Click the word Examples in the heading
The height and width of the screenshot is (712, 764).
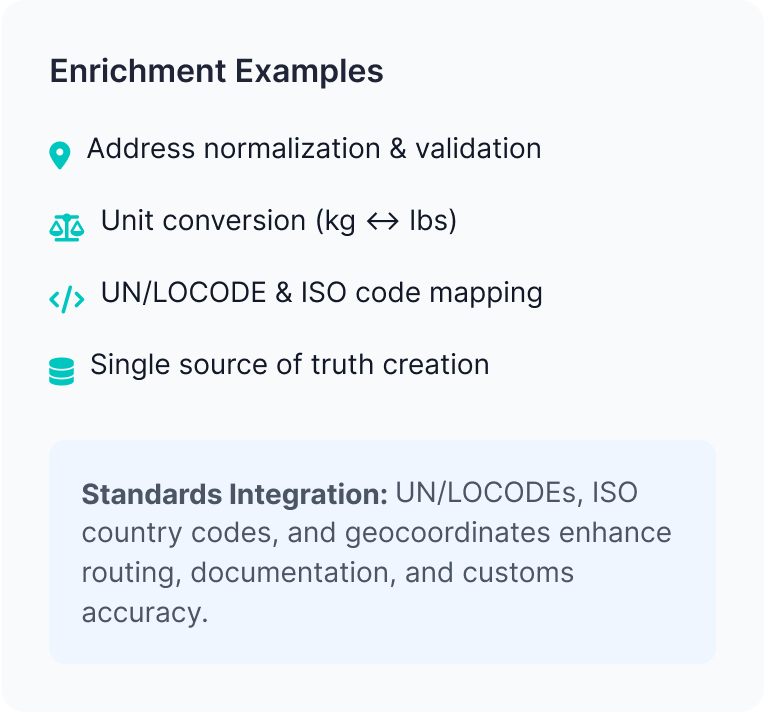click(x=309, y=73)
